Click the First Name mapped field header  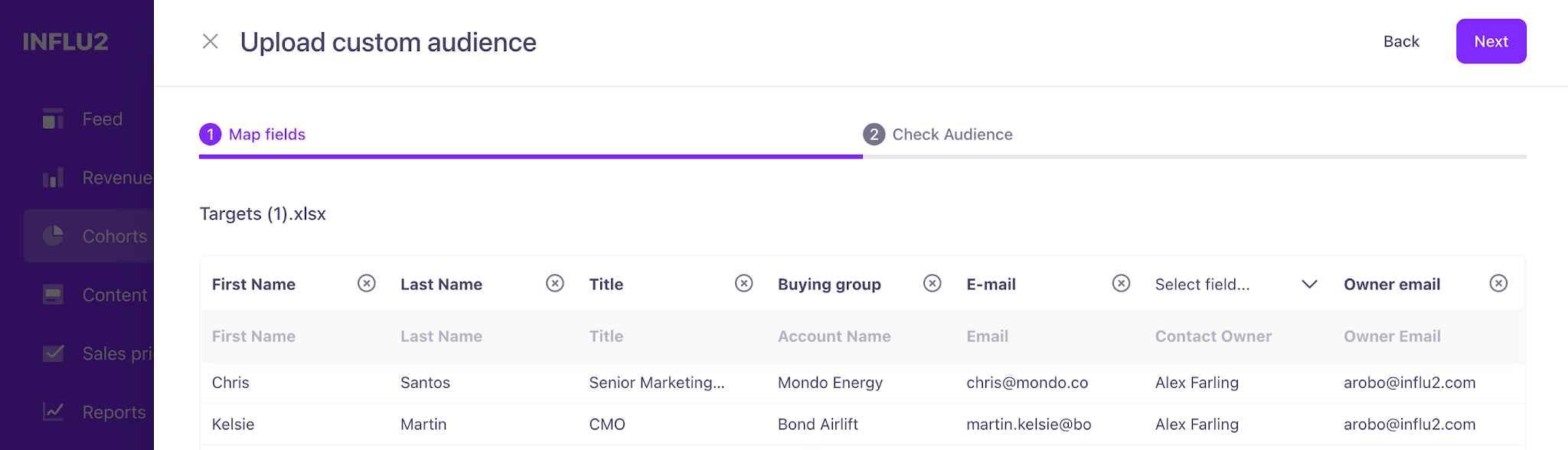[253, 284]
